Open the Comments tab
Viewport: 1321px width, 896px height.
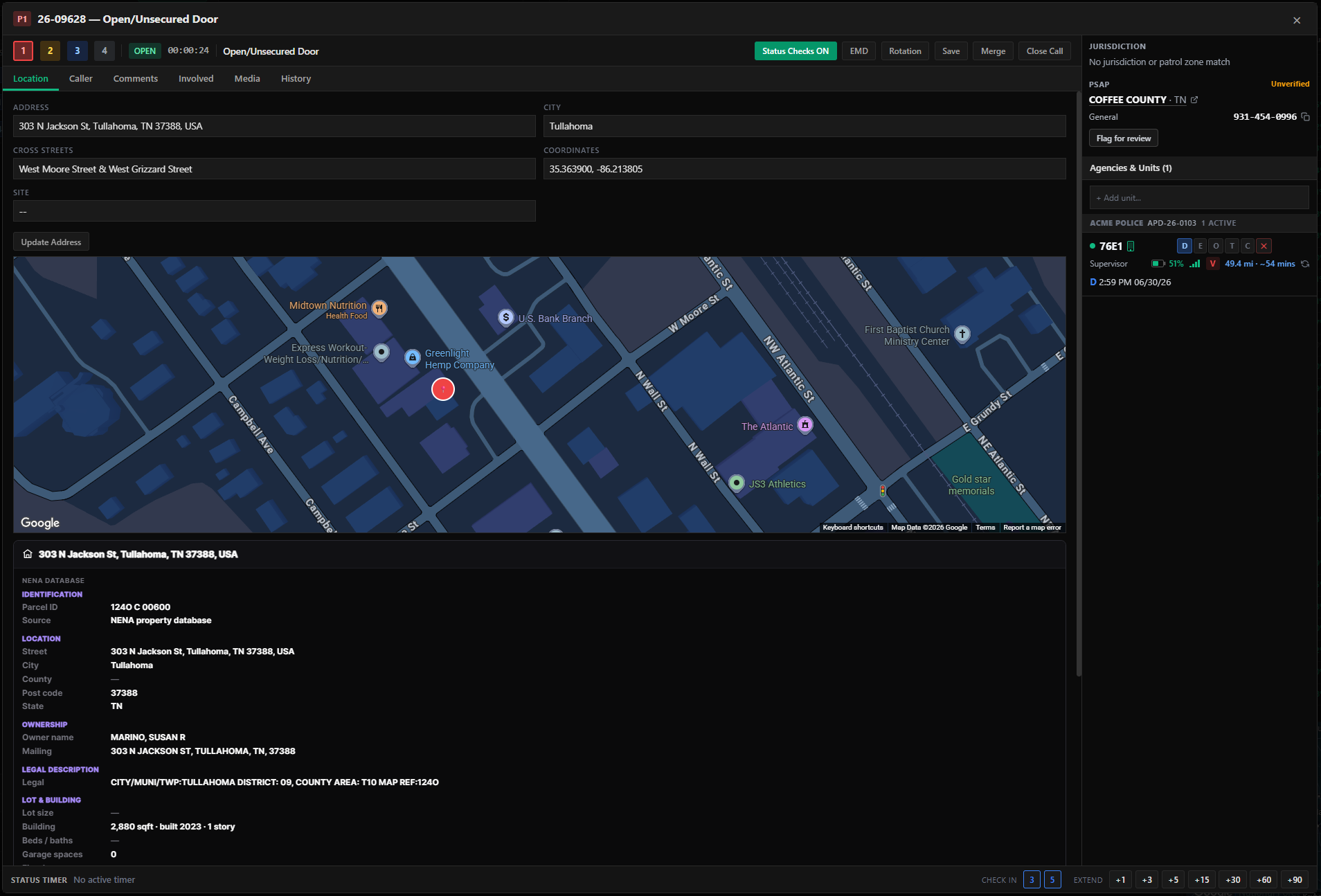(136, 79)
